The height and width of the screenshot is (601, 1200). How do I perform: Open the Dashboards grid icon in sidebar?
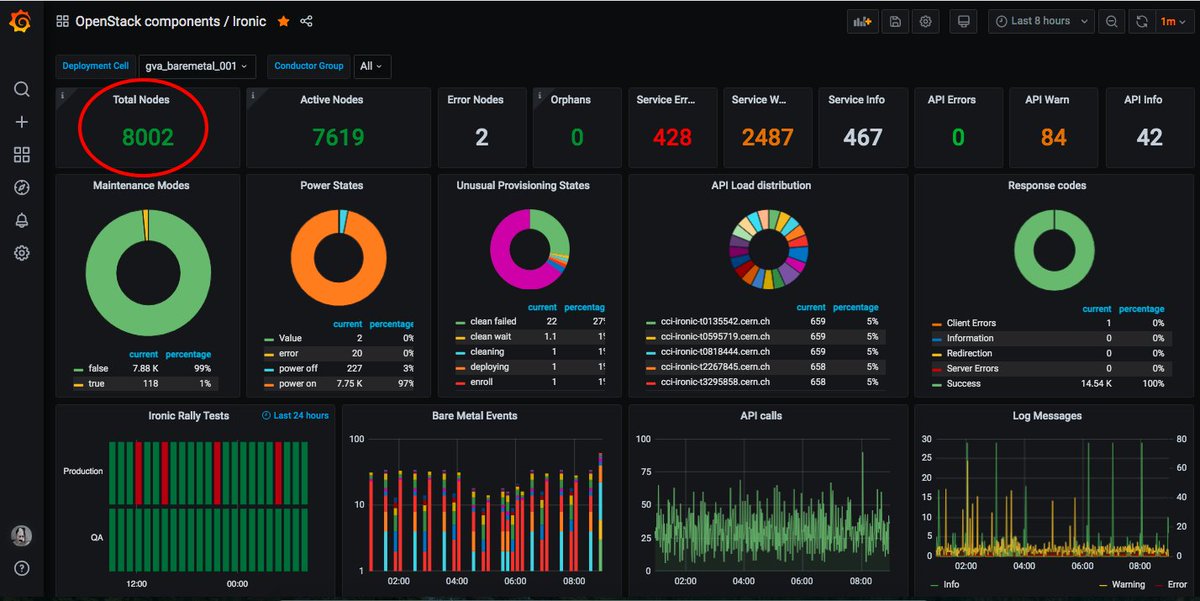click(x=21, y=155)
